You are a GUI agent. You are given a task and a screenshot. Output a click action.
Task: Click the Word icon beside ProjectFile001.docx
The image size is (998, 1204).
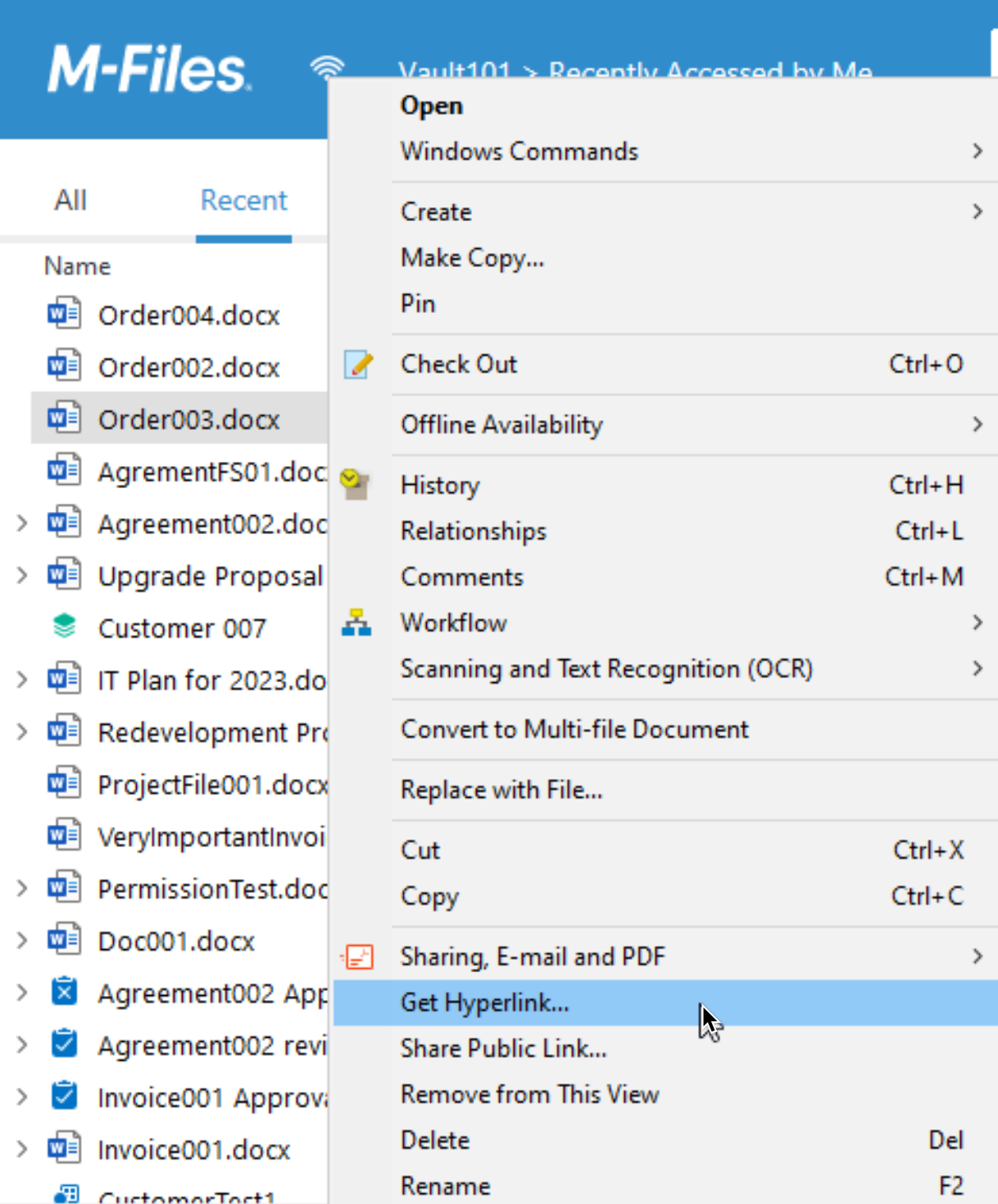click(64, 784)
